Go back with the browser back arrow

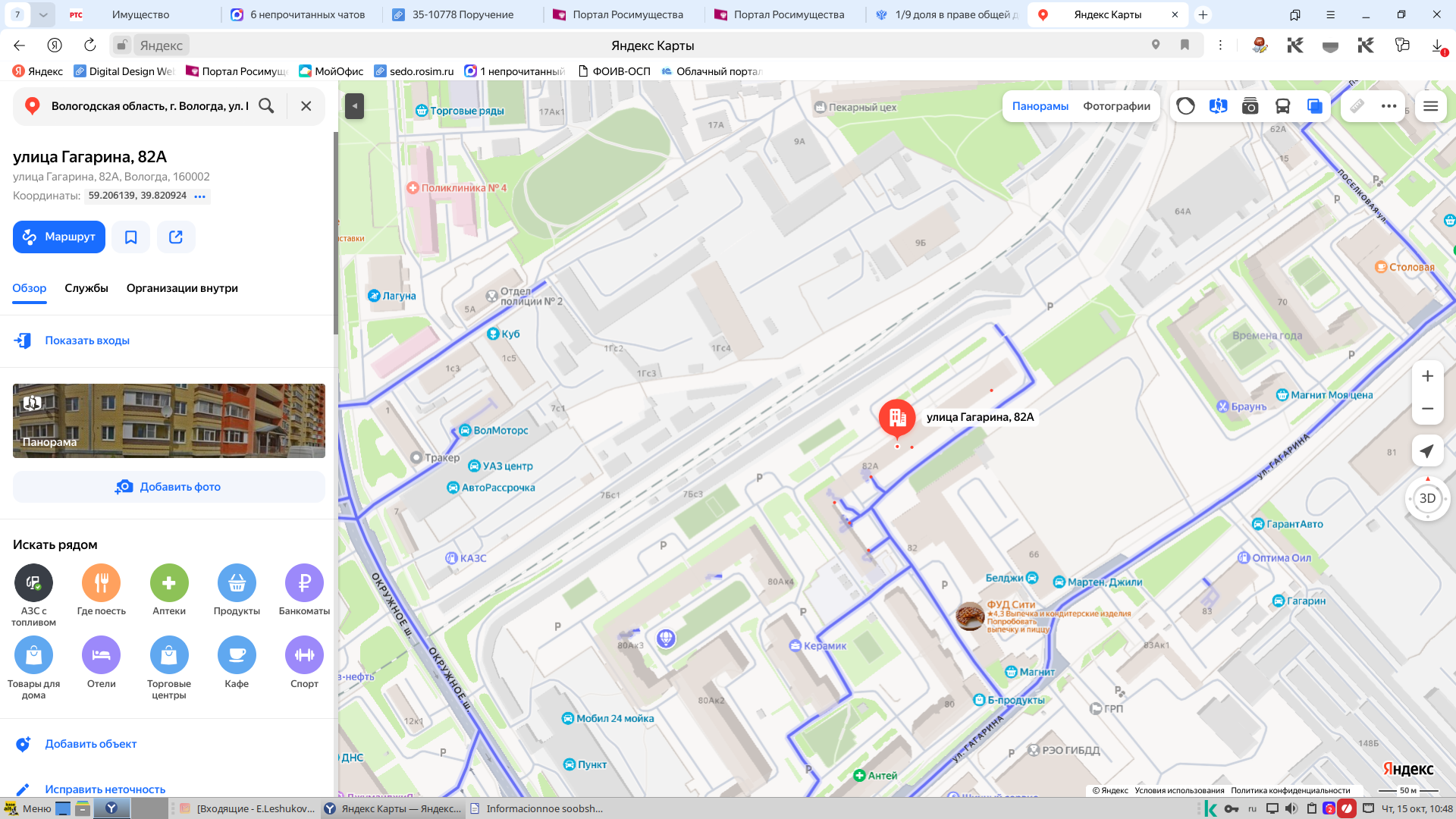click(x=20, y=45)
